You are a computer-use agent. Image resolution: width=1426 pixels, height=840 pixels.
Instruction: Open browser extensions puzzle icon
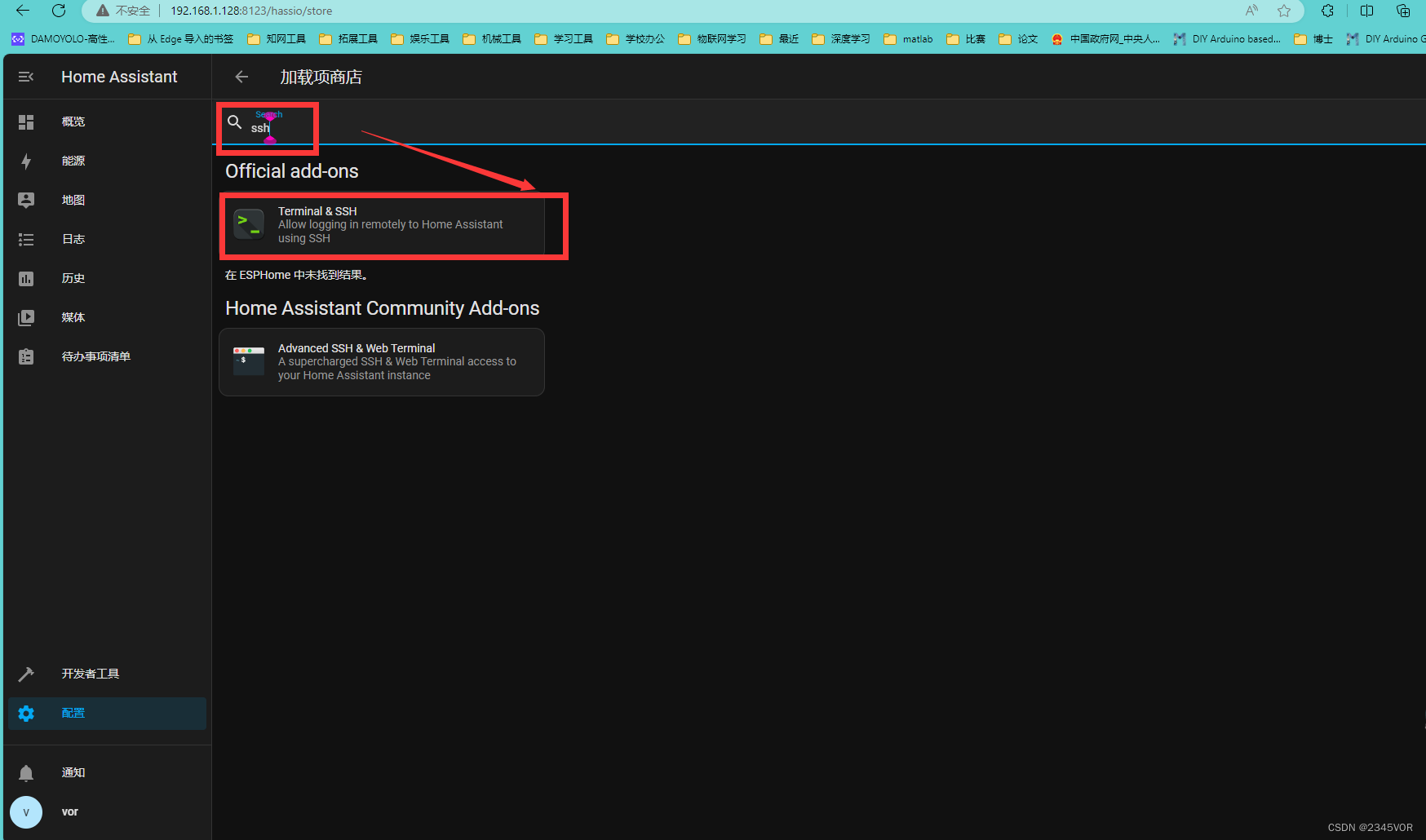(x=1327, y=11)
